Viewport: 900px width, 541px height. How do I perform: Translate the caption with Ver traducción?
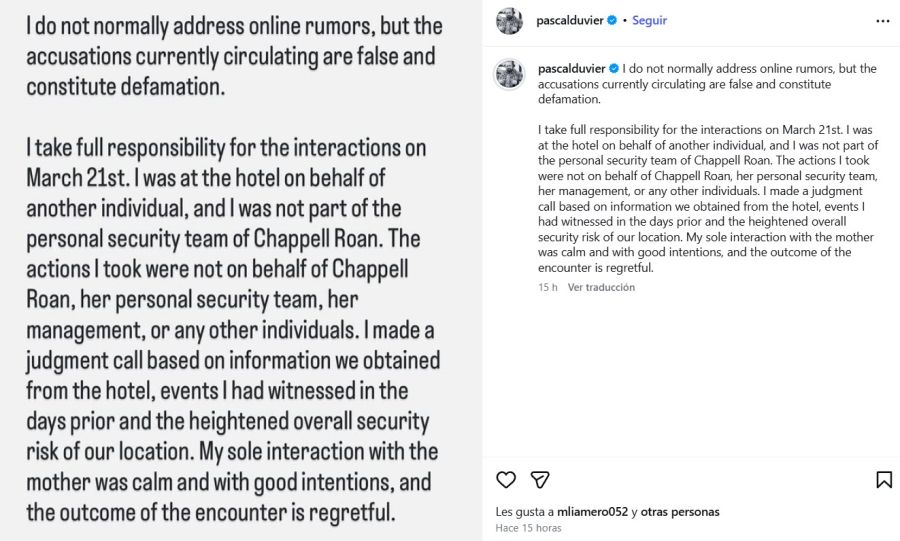pyautogui.click(x=601, y=287)
